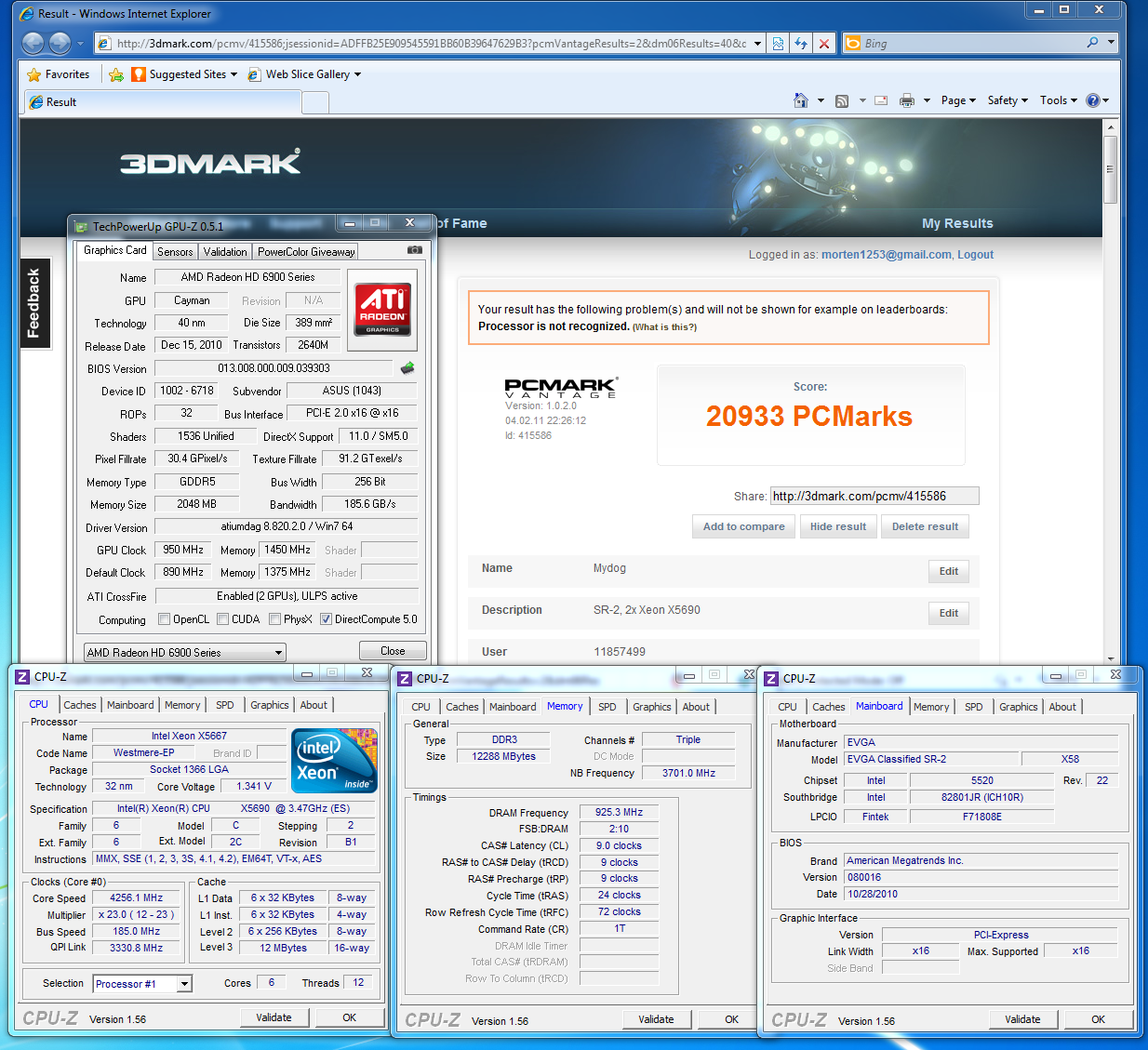Click the browser address bar URL
This screenshot has height=1050, width=1148.
pos(432,44)
